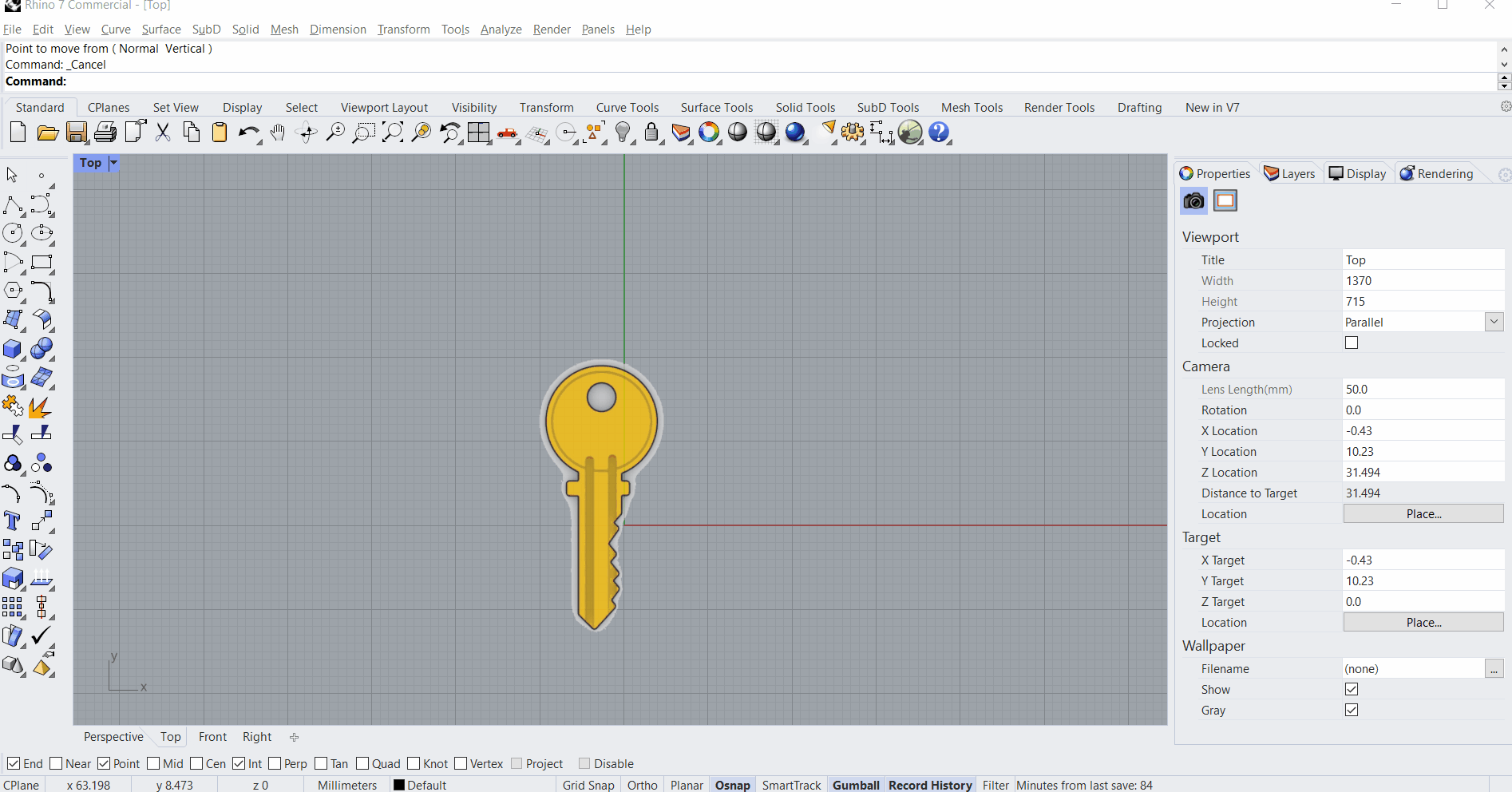Click the Help question mark icon

click(939, 133)
